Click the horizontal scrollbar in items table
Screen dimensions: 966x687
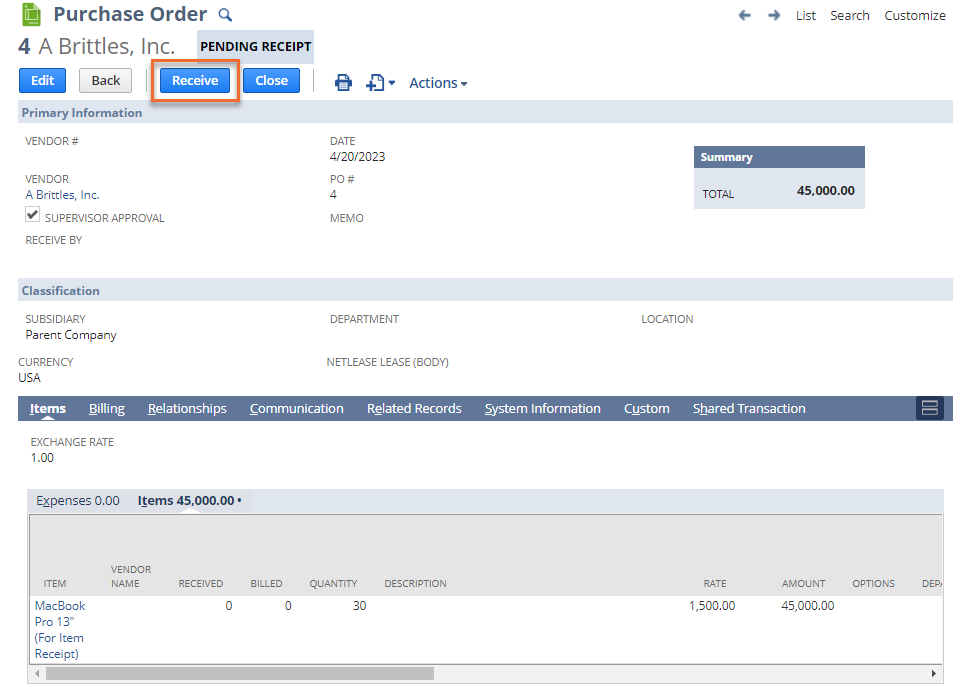coord(240,674)
